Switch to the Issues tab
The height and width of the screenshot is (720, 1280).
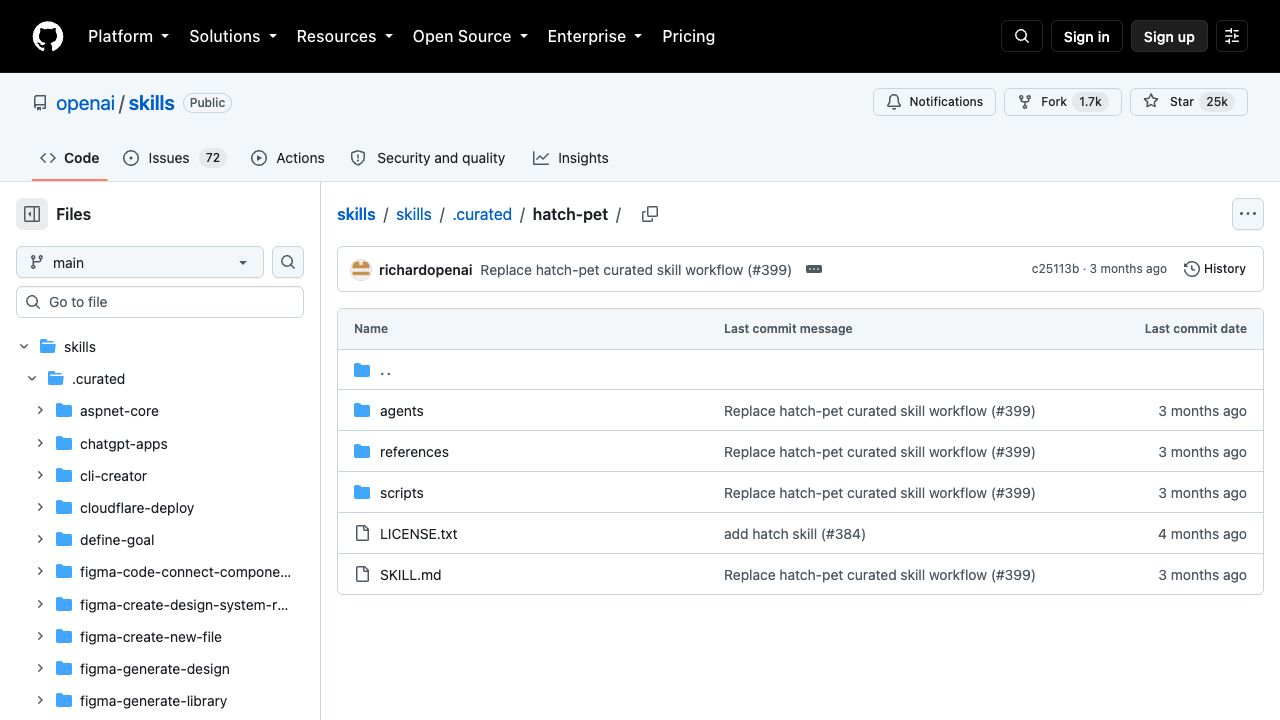coord(175,158)
